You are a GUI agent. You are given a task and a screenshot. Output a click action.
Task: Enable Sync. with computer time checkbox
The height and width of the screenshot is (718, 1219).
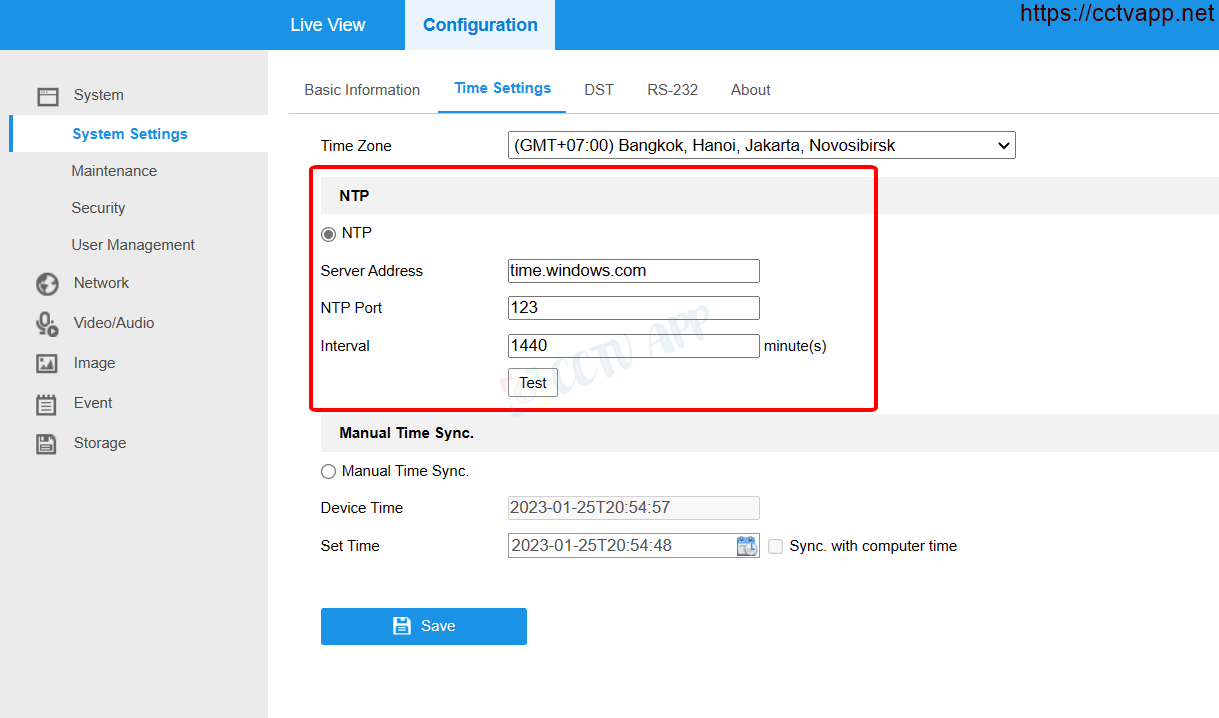[776, 547]
